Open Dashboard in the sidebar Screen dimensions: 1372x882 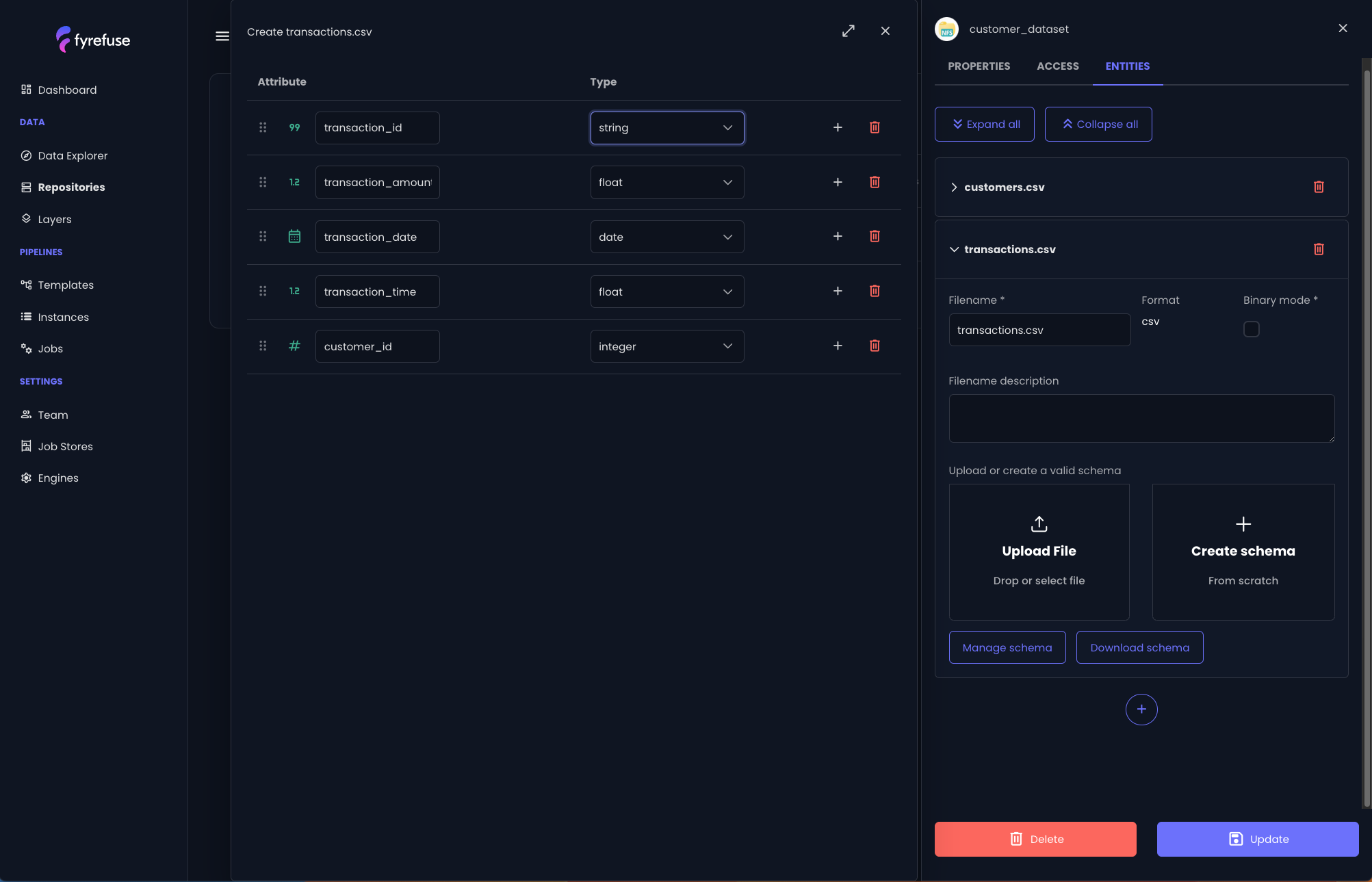(60, 90)
